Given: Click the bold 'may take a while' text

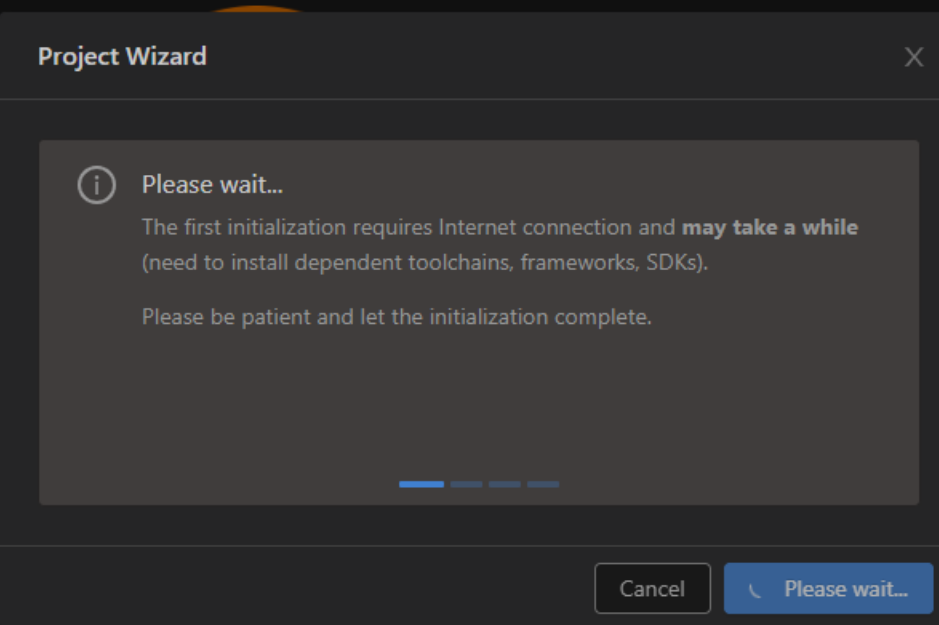Looking at the screenshot, I should click(x=770, y=227).
